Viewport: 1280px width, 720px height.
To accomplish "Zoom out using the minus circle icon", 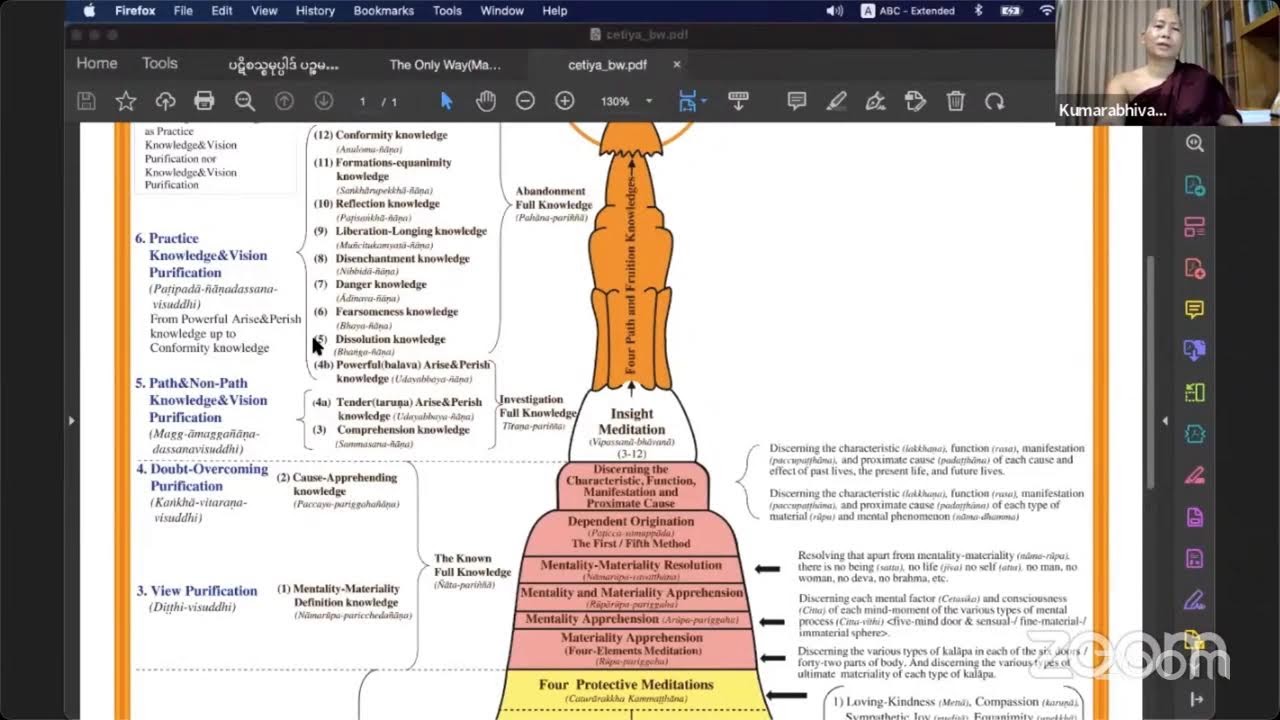I will [525, 101].
